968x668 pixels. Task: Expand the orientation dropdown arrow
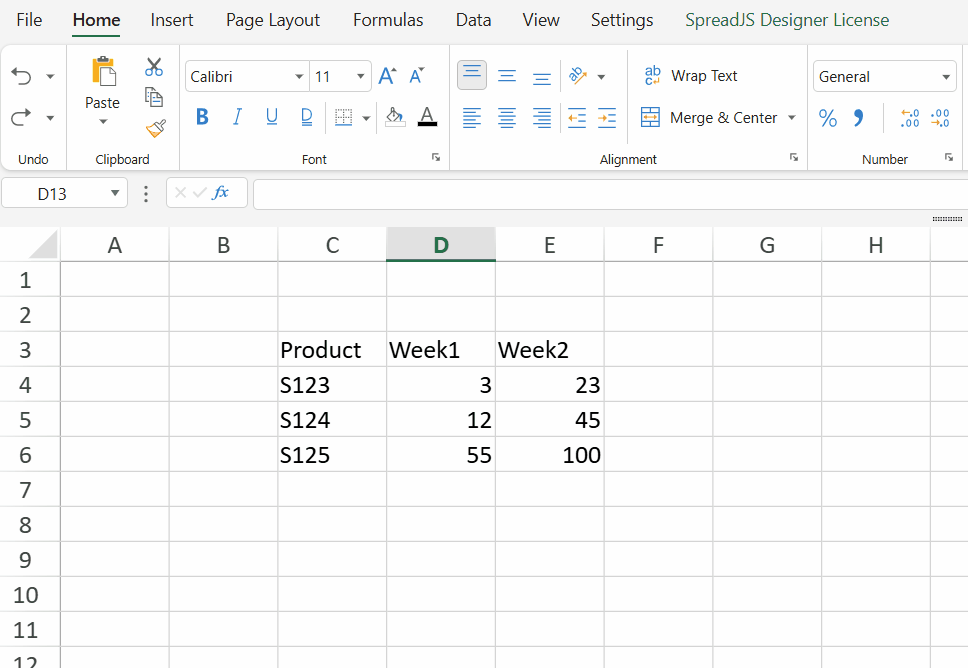tap(601, 77)
